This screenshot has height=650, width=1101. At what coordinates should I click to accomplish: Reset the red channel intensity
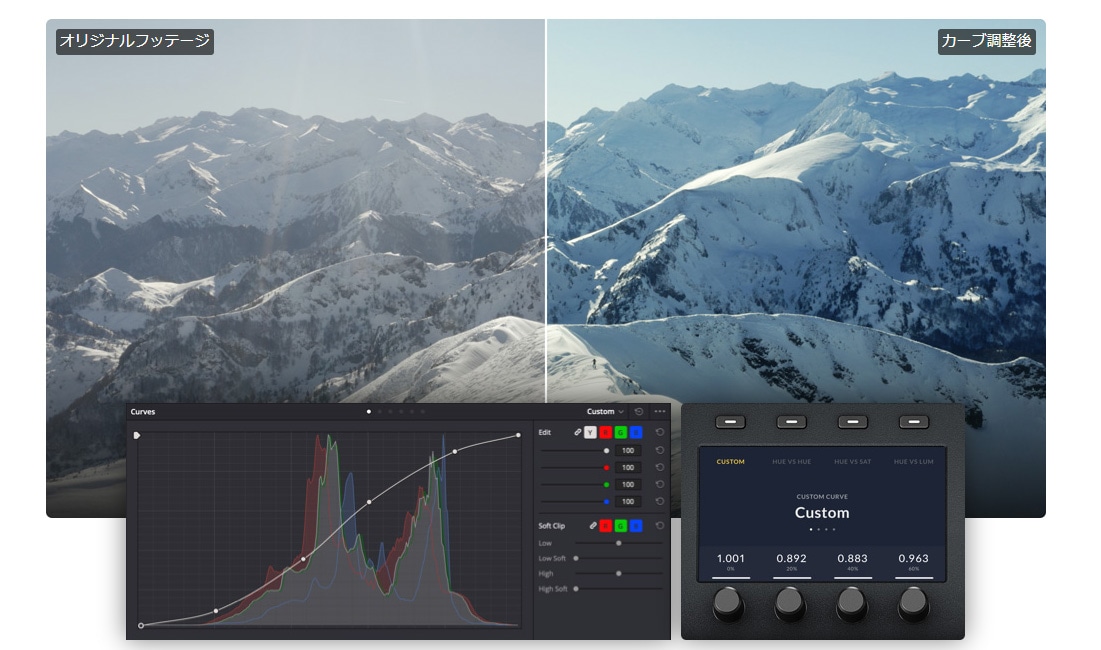(660, 467)
